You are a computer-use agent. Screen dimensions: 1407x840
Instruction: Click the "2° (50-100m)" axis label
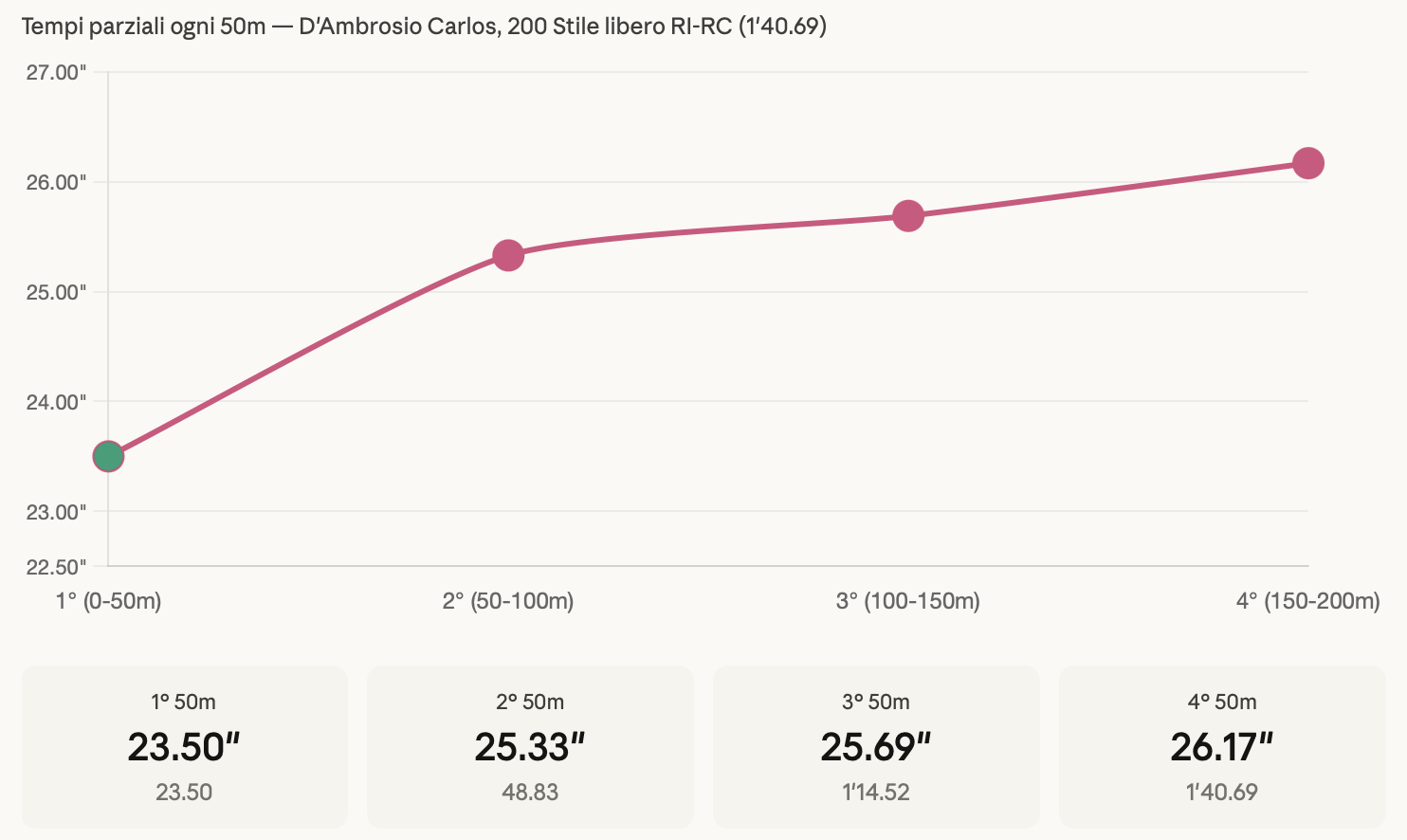point(508,601)
